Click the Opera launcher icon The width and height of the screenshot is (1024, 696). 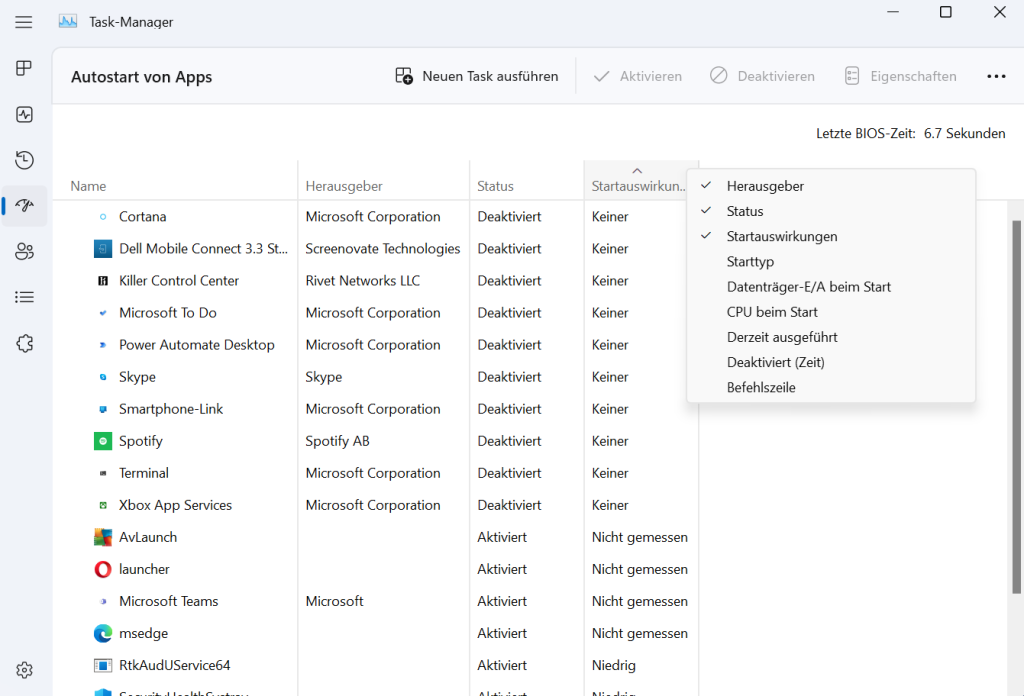click(103, 569)
